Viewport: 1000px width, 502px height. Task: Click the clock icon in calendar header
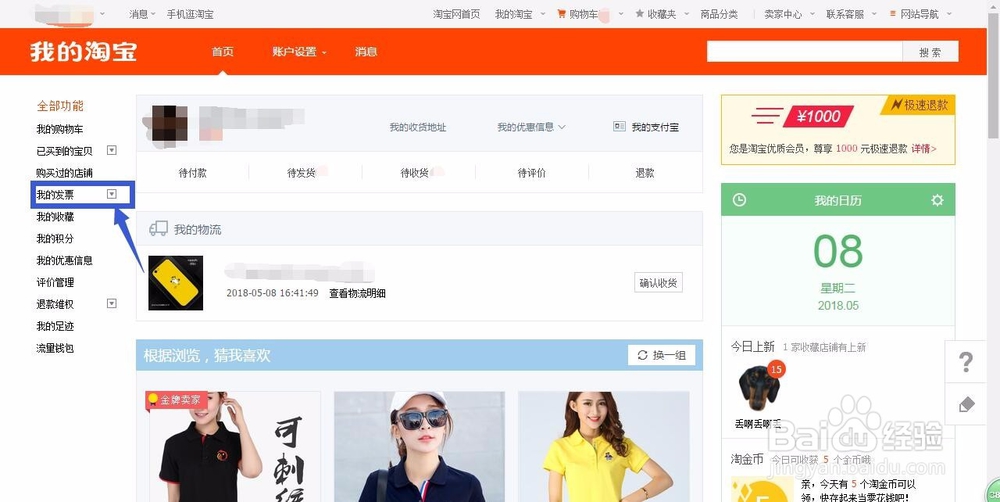click(x=739, y=200)
